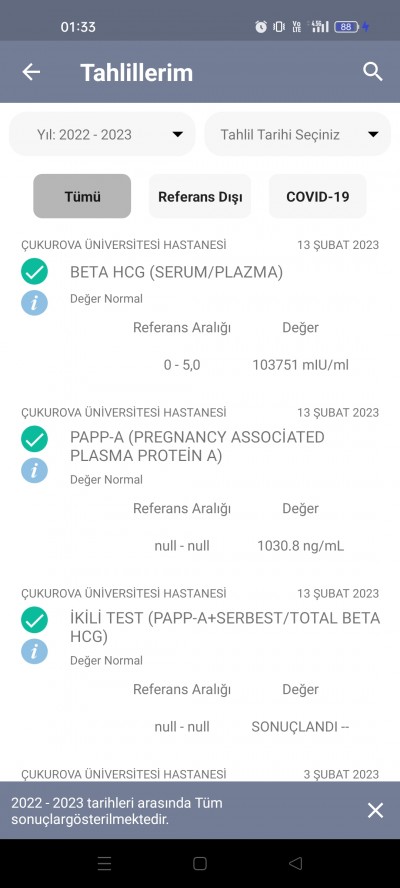The height and width of the screenshot is (888, 400).
Task: Tap info icon for PAPP-A result
Action: coord(35,471)
